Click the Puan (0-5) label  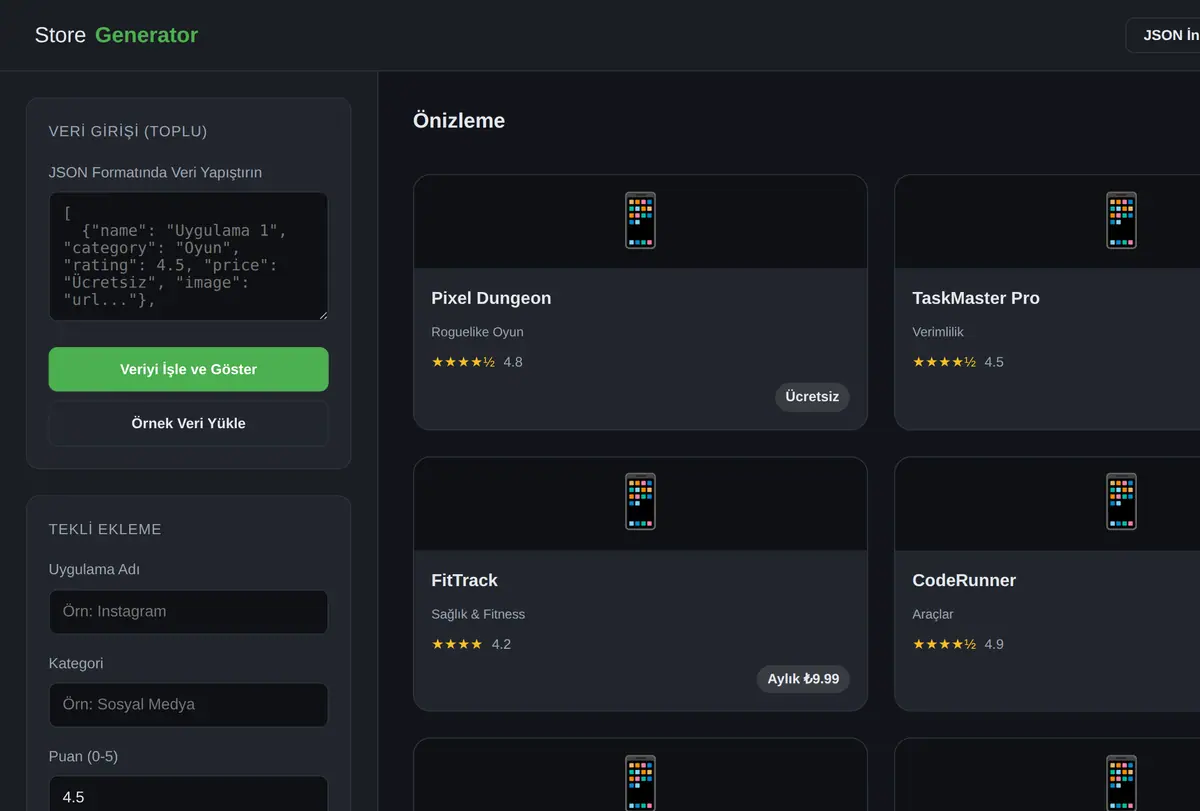click(83, 756)
